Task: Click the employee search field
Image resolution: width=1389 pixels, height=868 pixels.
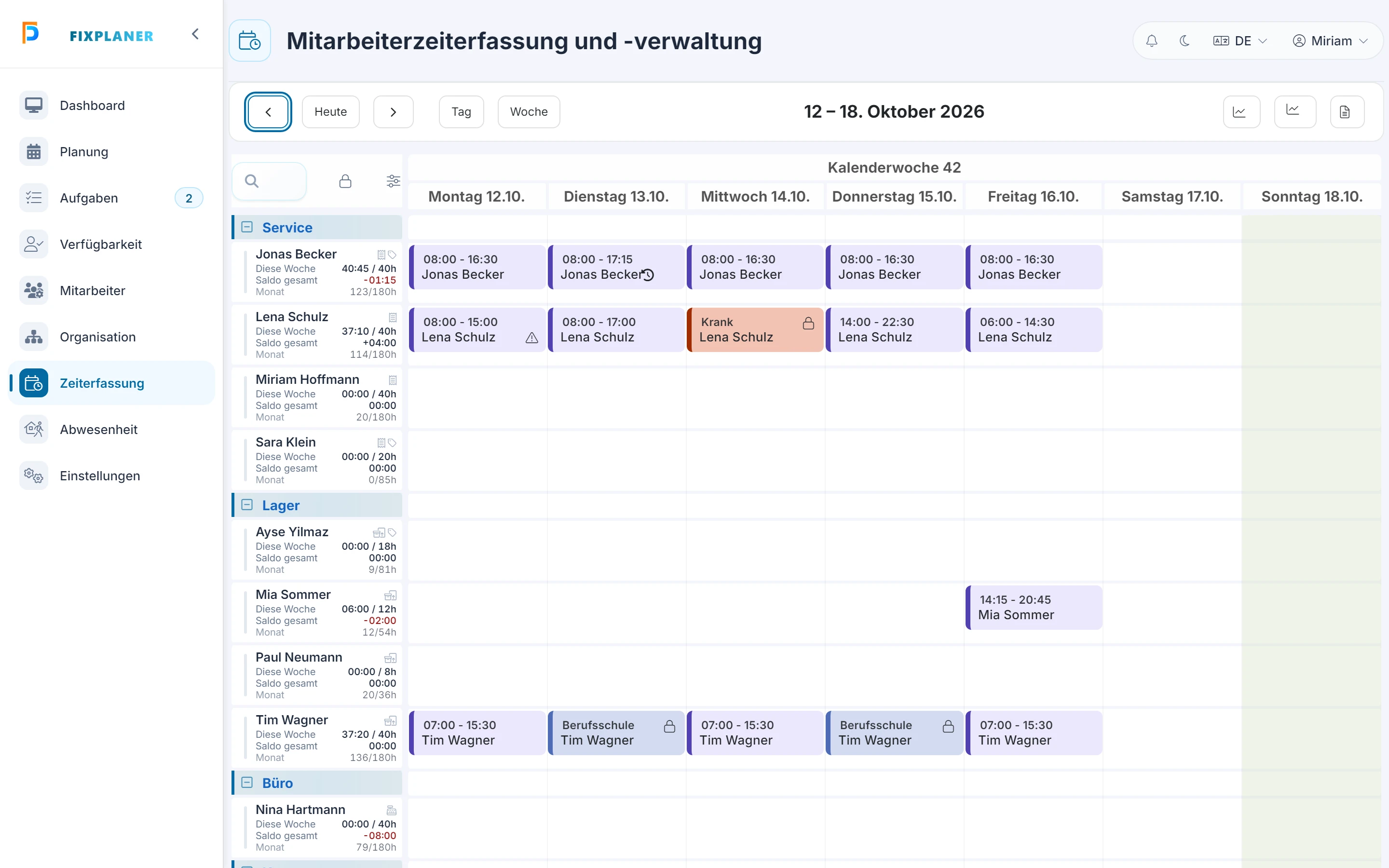Action: pos(269,181)
